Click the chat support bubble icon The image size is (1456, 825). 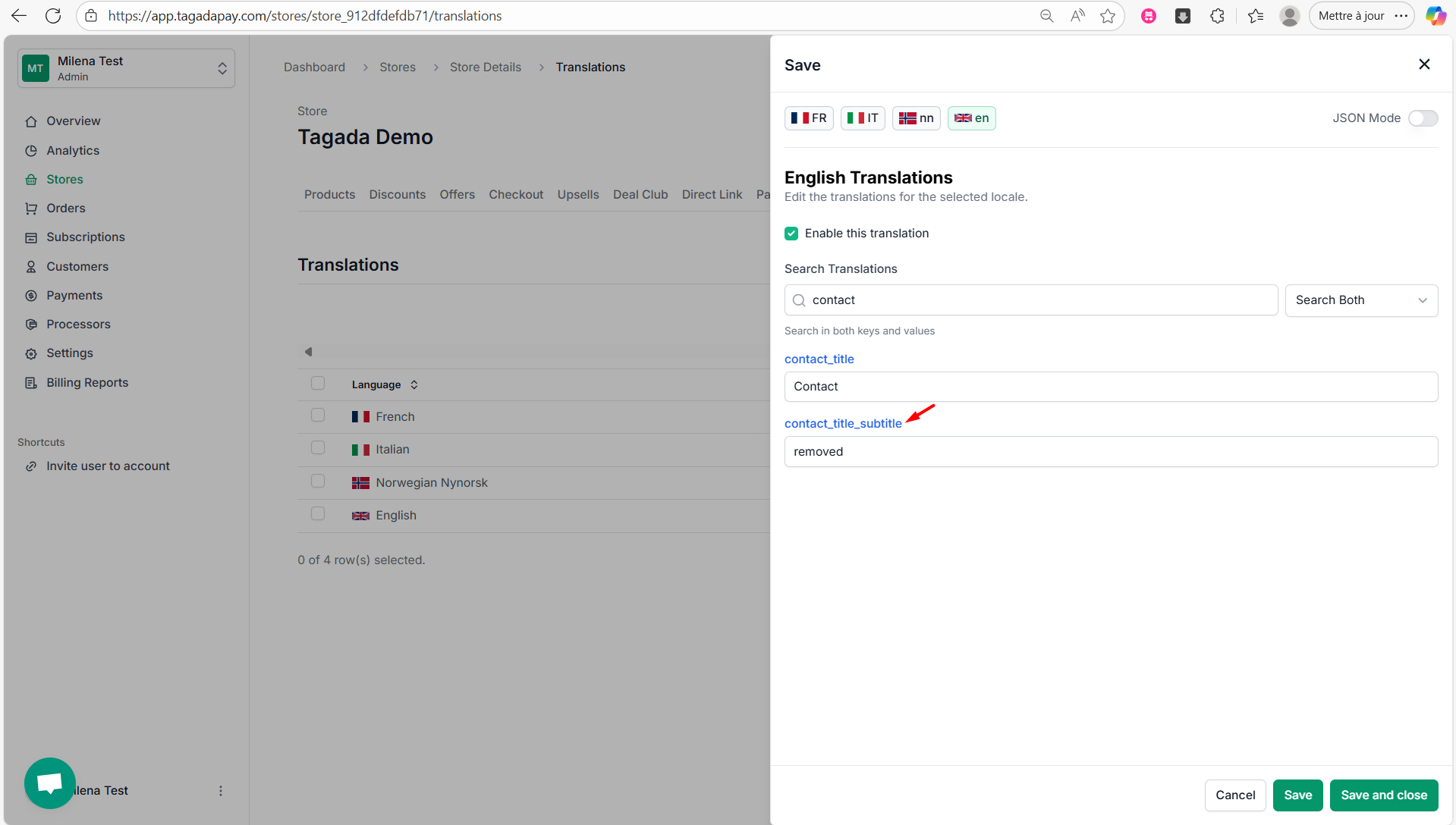[x=49, y=783]
